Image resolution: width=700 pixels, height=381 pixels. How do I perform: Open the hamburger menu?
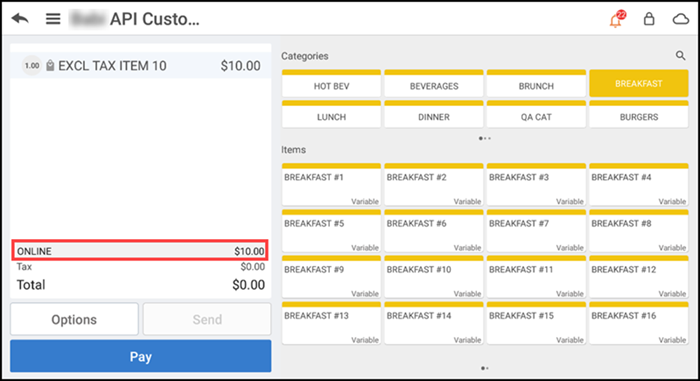(53, 19)
